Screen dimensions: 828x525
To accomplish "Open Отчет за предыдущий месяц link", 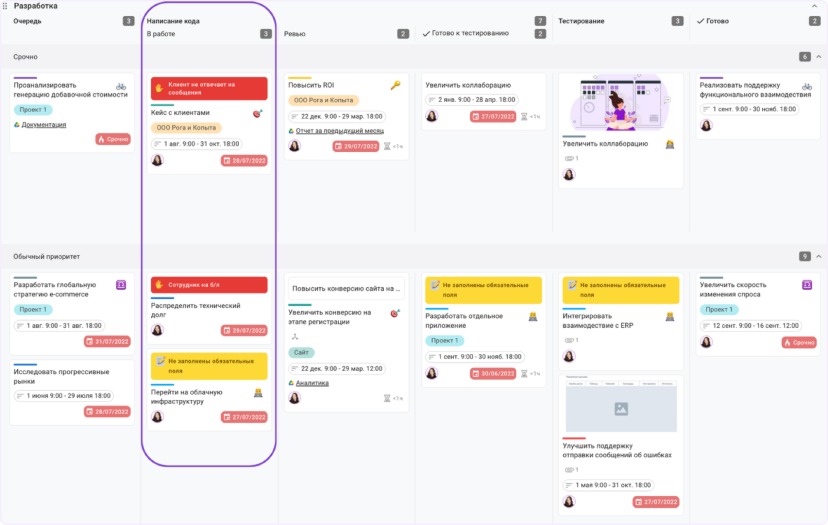I will tap(340, 130).
